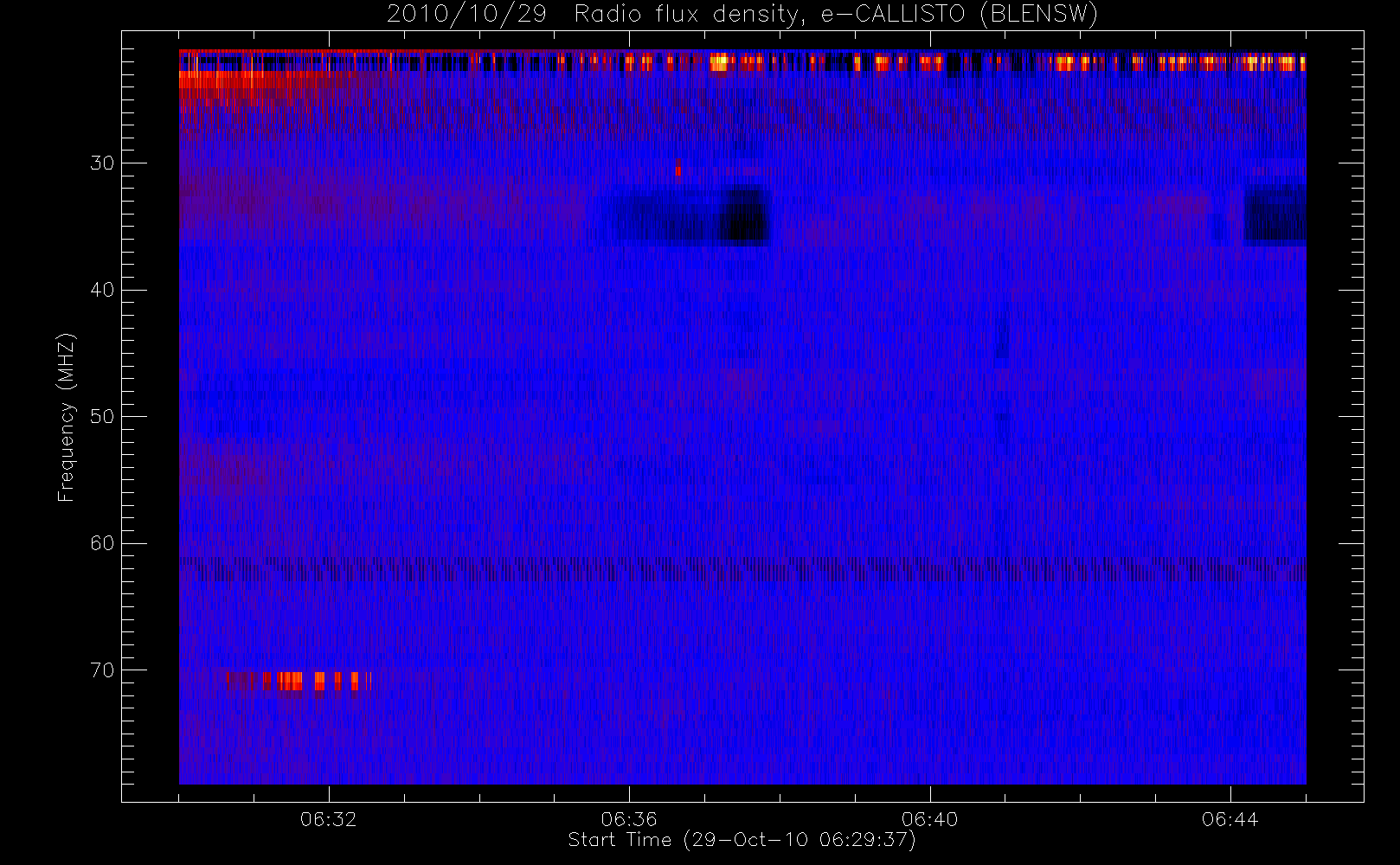Screen dimensions: 1400x865
Task: Click the bright orange burst near 70 MHz
Action: coord(298,682)
